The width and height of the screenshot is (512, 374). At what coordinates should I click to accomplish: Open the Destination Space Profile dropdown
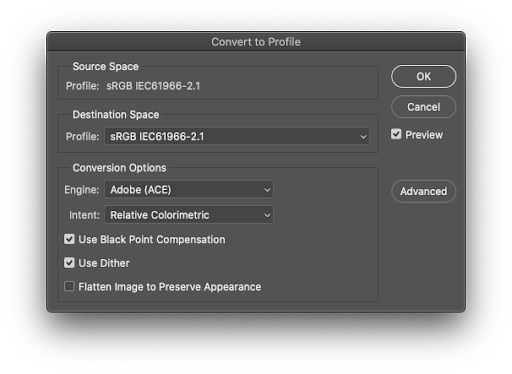click(x=237, y=136)
